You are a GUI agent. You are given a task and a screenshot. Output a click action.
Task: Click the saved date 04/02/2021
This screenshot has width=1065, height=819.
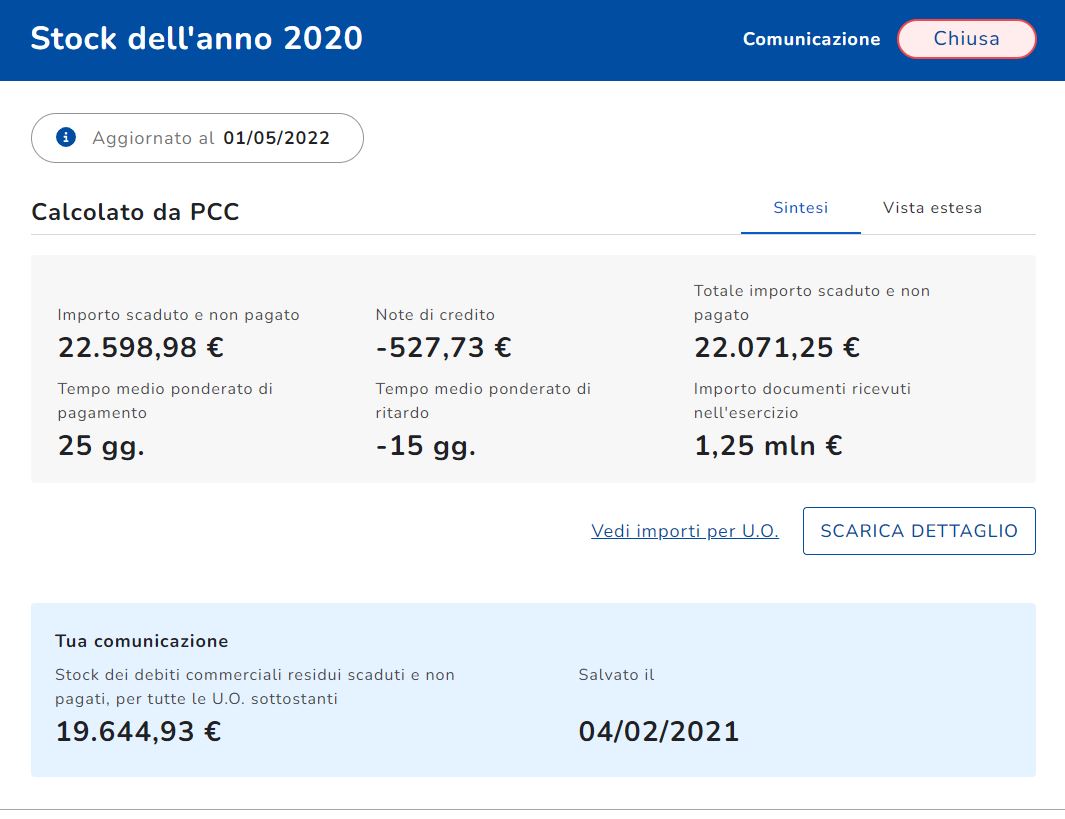658,731
